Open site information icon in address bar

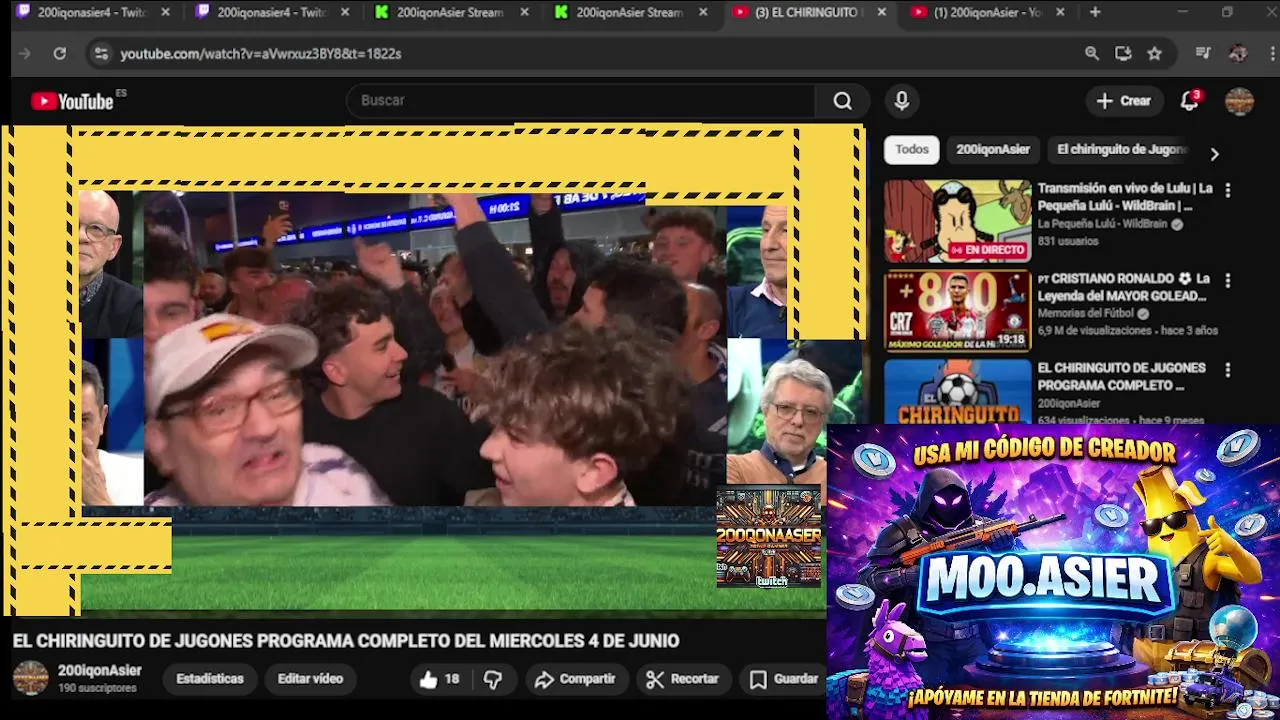pos(100,54)
